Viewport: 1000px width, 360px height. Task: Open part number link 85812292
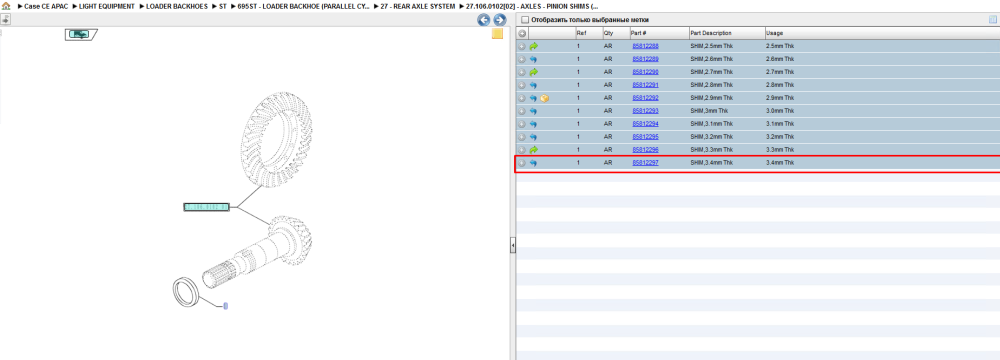pos(645,98)
